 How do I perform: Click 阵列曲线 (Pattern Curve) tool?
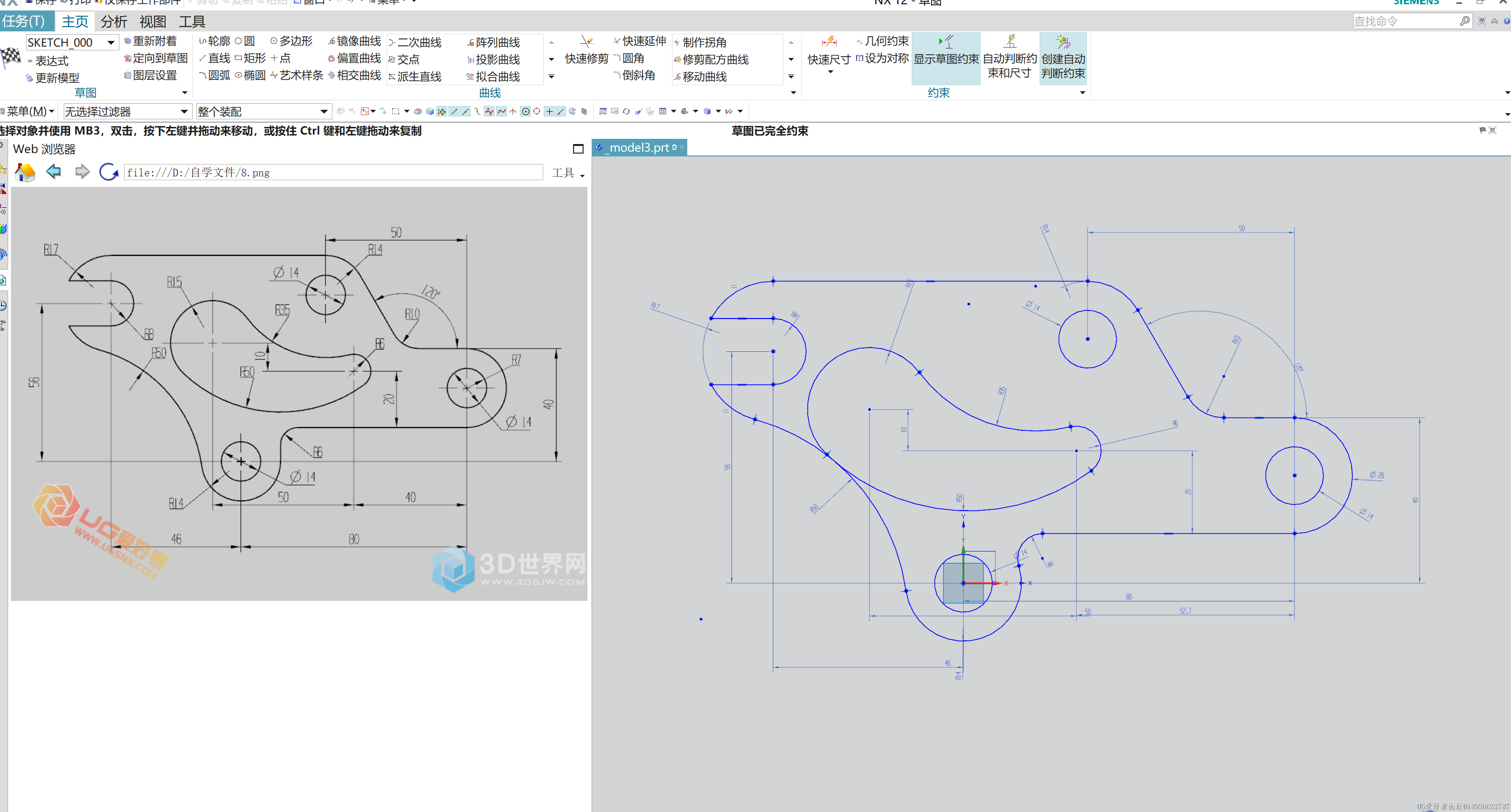[x=493, y=42]
